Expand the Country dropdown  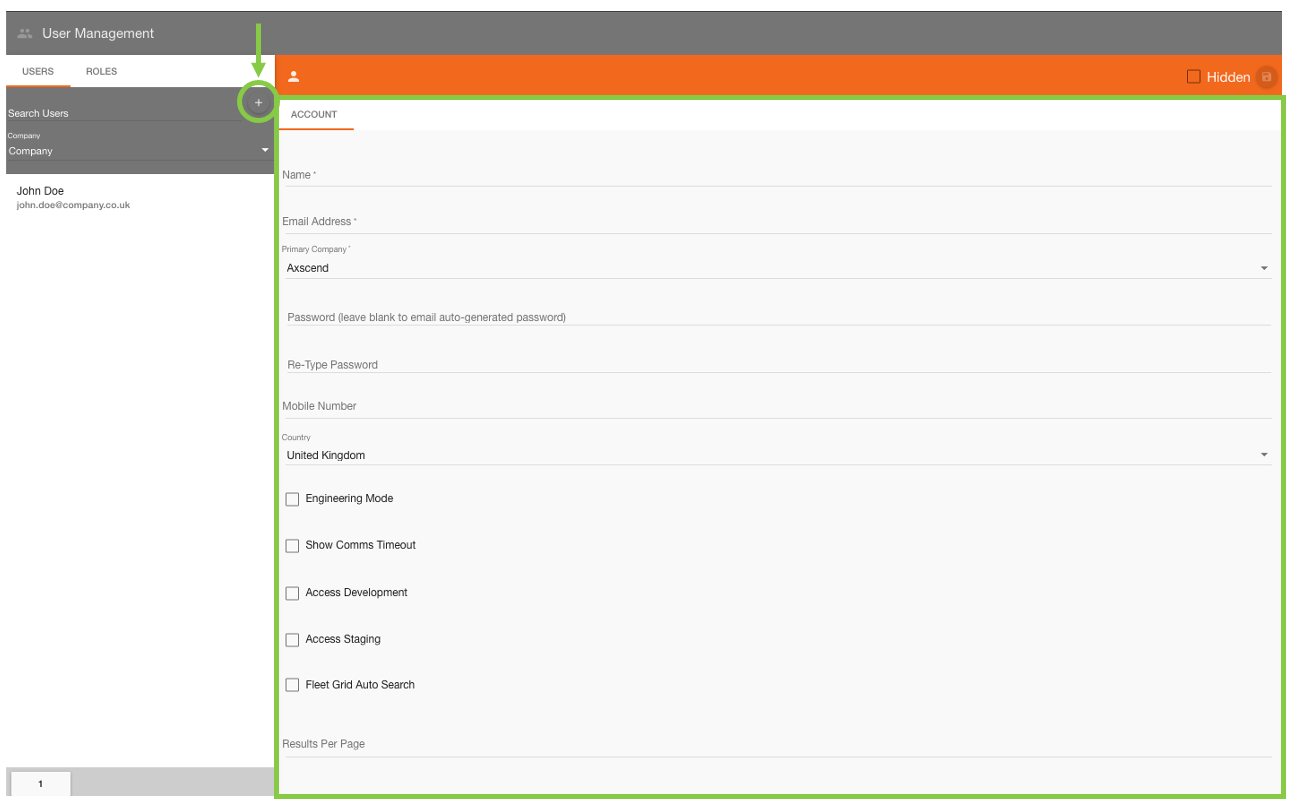click(776, 455)
